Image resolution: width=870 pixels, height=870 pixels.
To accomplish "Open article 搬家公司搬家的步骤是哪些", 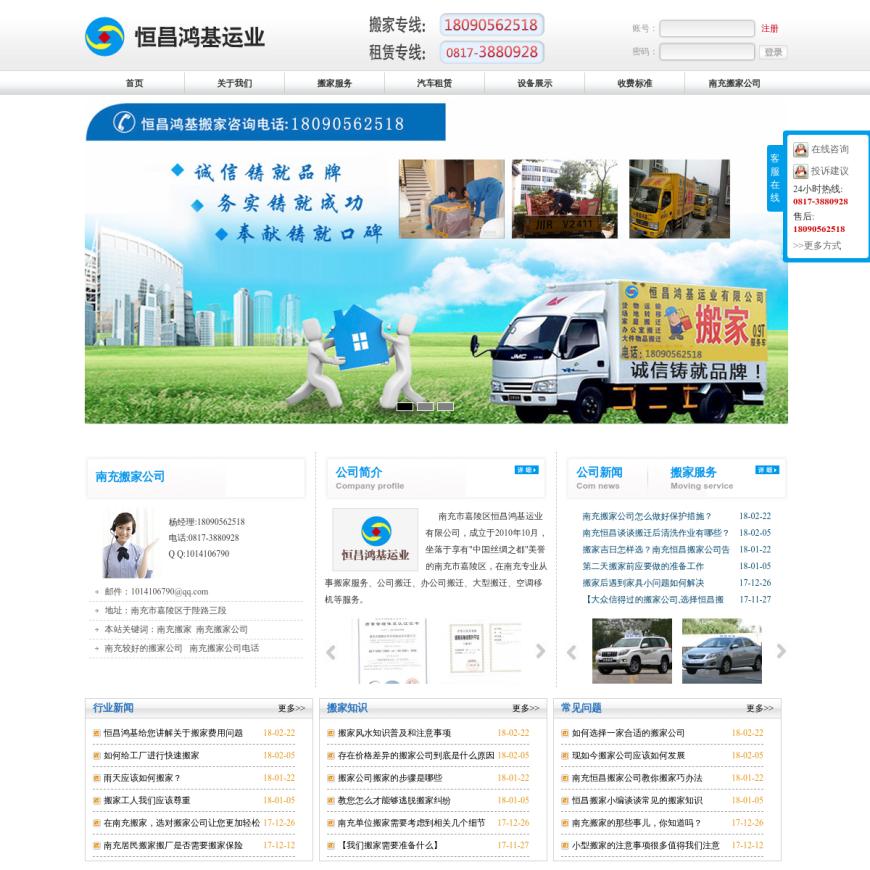I will (x=390, y=778).
